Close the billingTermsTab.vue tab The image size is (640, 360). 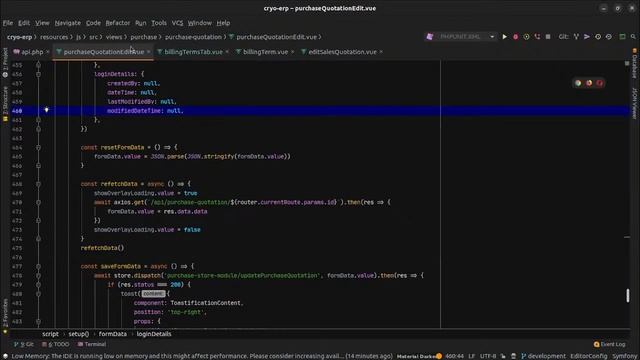(x=227, y=52)
